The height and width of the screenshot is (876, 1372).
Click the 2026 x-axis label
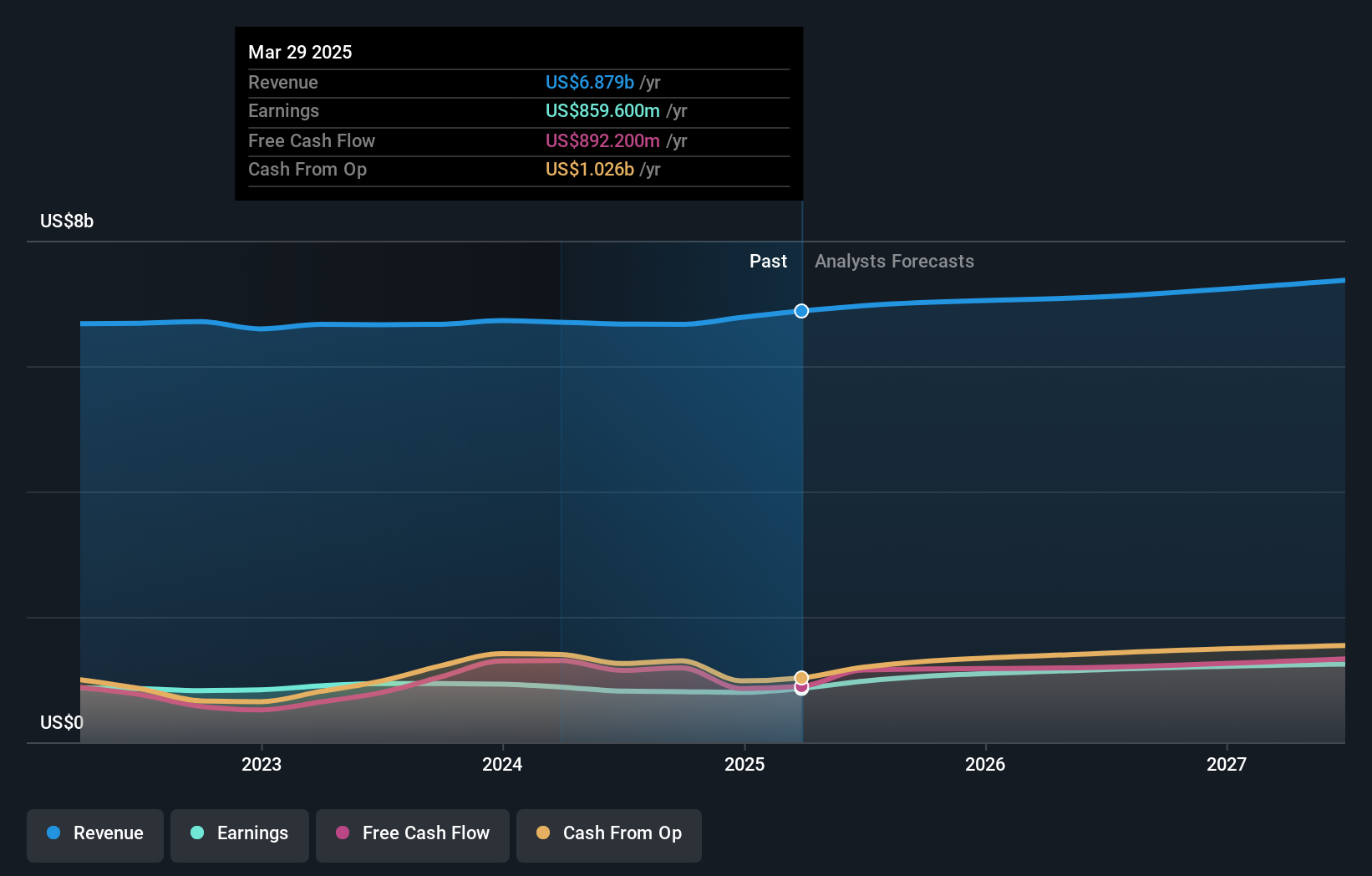985,764
